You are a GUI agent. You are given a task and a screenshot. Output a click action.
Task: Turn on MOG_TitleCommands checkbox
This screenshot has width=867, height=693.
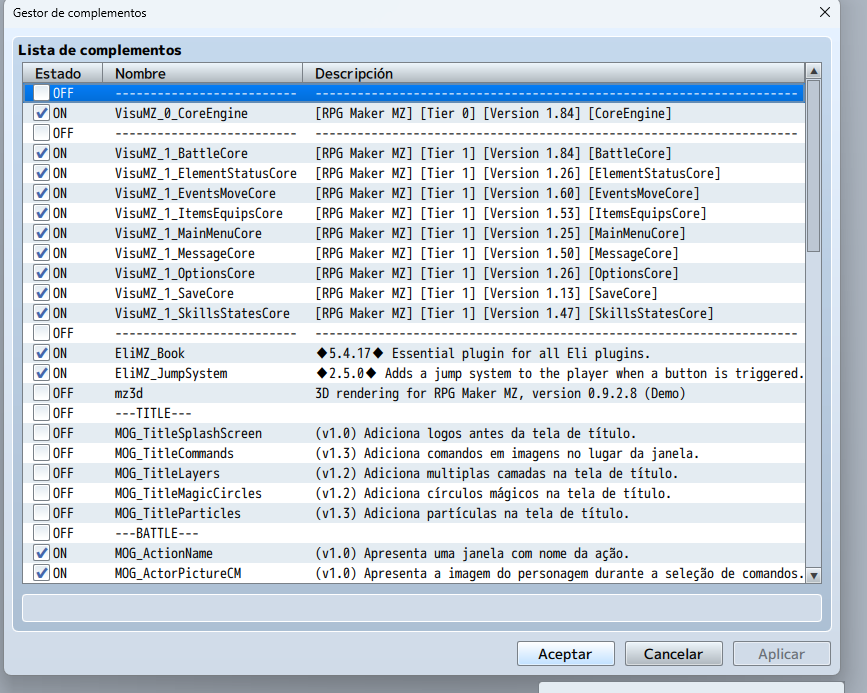(x=41, y=453)
